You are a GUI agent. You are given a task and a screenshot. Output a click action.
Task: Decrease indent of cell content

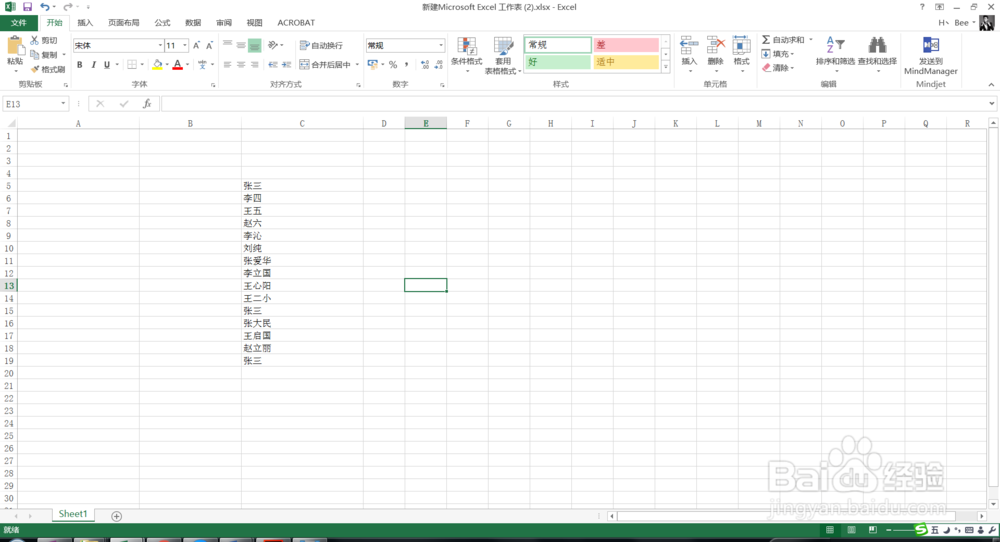[x=273, y=64]
